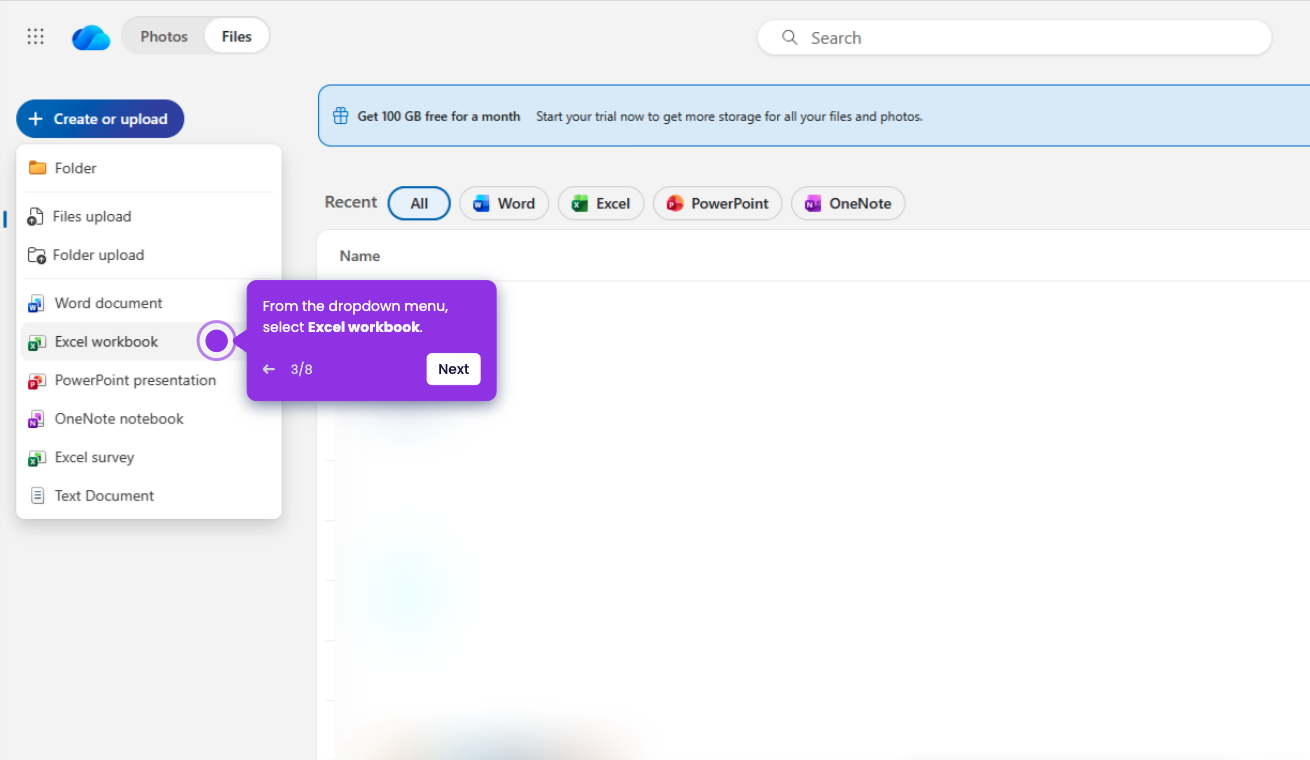This screenshot has width=1310, height=760.
Task: Filter recent files by PowerPoint
Action: (717, 204)
